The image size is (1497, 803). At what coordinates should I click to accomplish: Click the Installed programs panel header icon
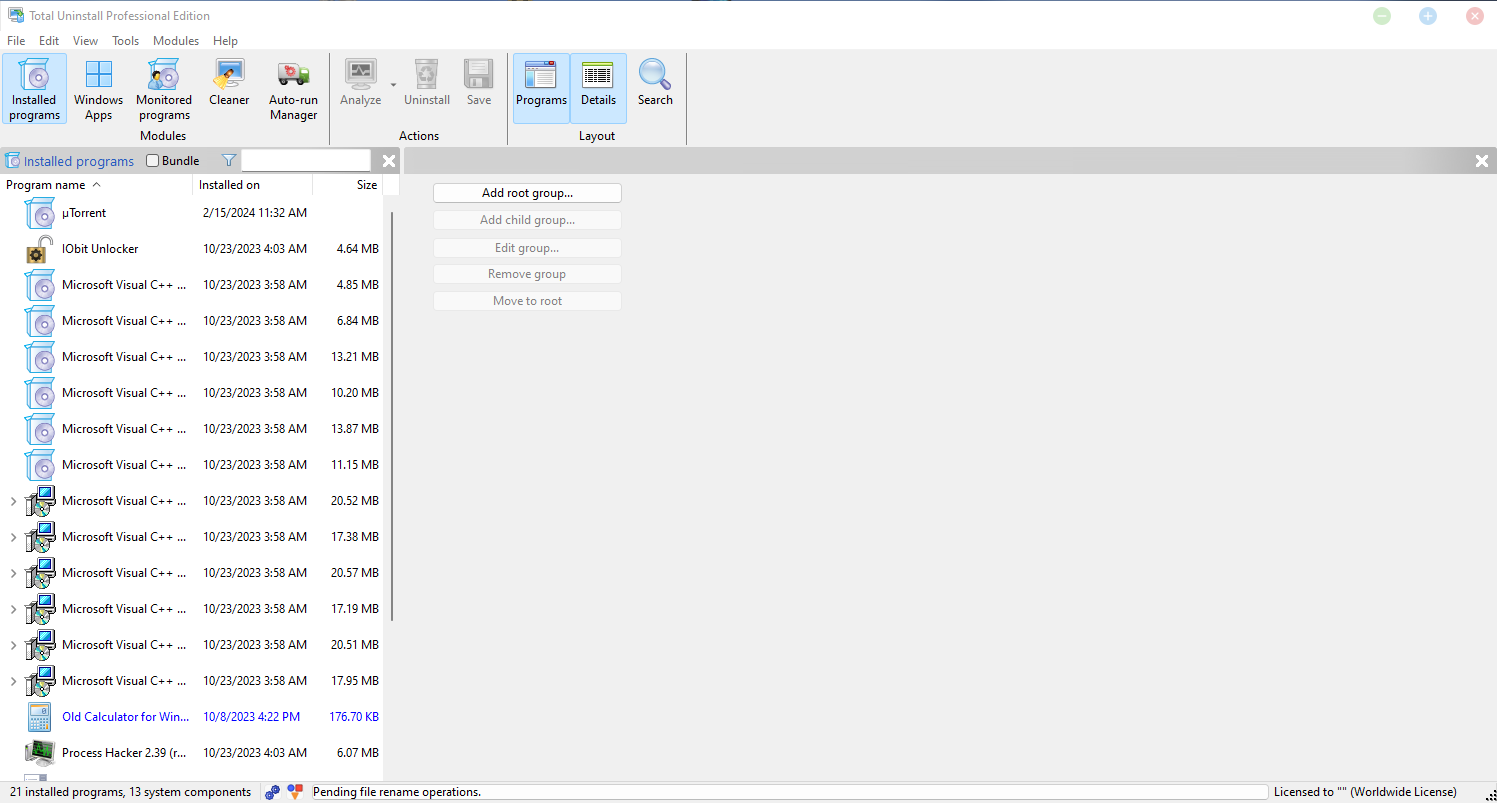(12, 161)
